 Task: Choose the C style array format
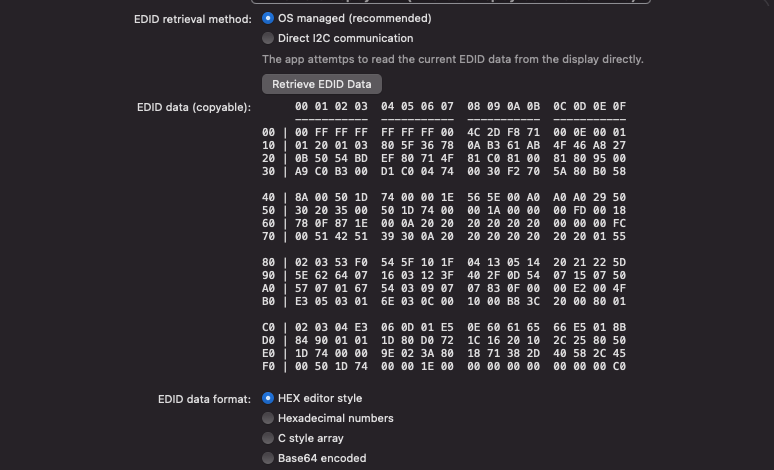[x=268, y=438]
